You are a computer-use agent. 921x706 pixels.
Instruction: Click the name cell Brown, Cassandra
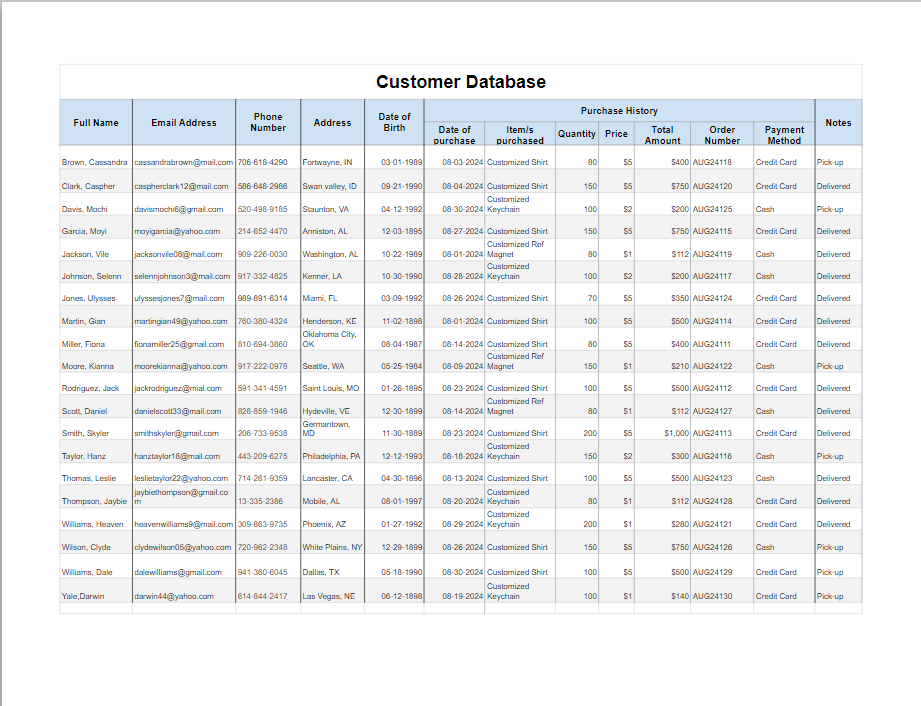click(95, 162)
